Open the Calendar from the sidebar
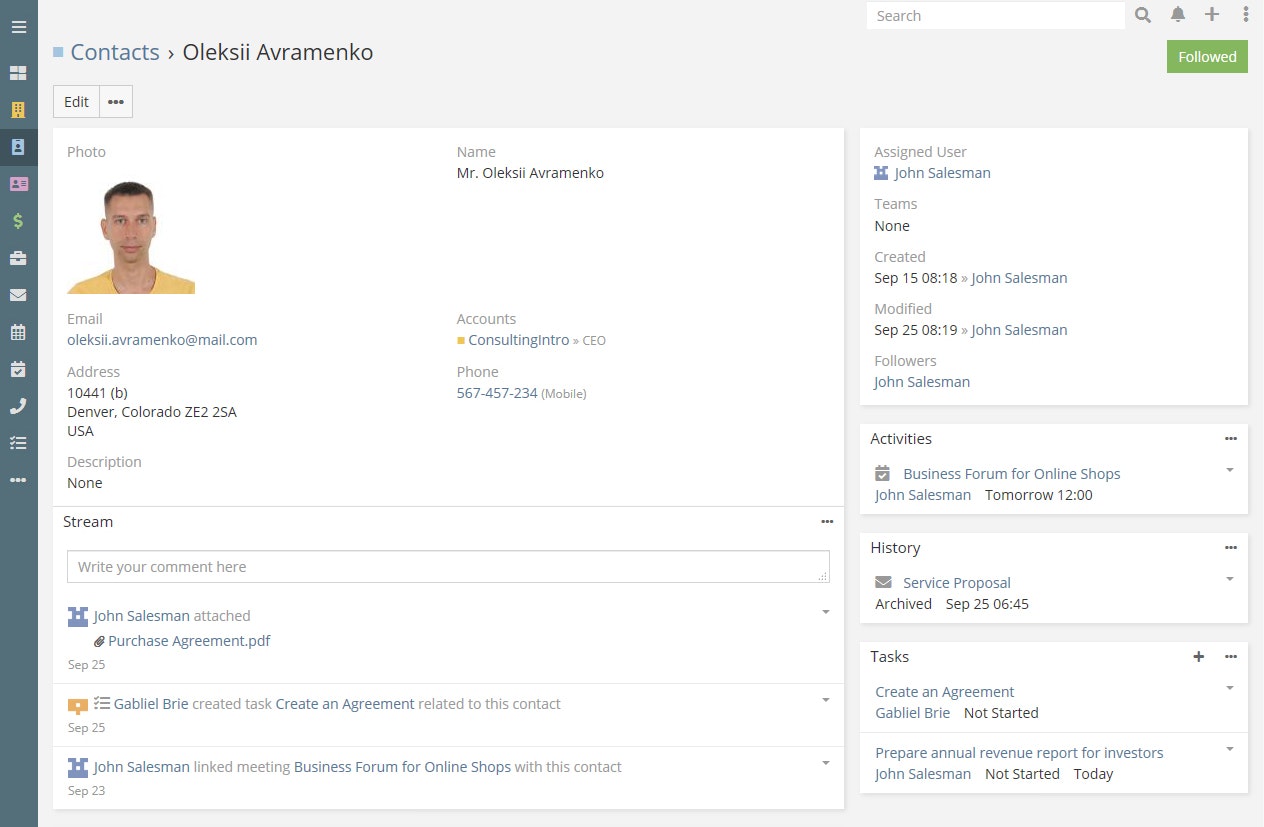Screen dimensions: 1264x827 coord(18,331)
